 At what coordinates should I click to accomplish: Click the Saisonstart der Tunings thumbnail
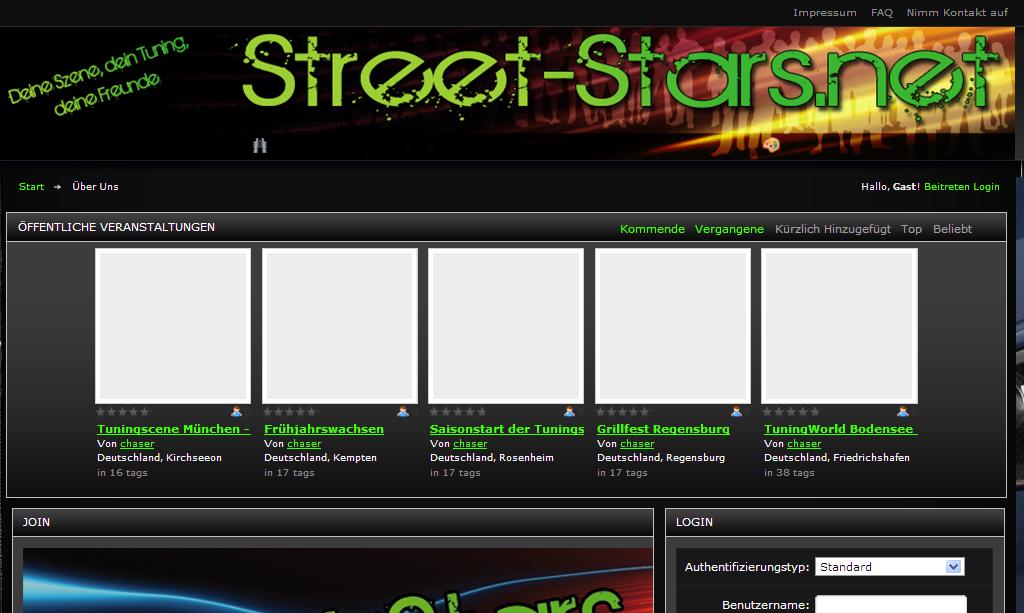[x=506, y=326]
